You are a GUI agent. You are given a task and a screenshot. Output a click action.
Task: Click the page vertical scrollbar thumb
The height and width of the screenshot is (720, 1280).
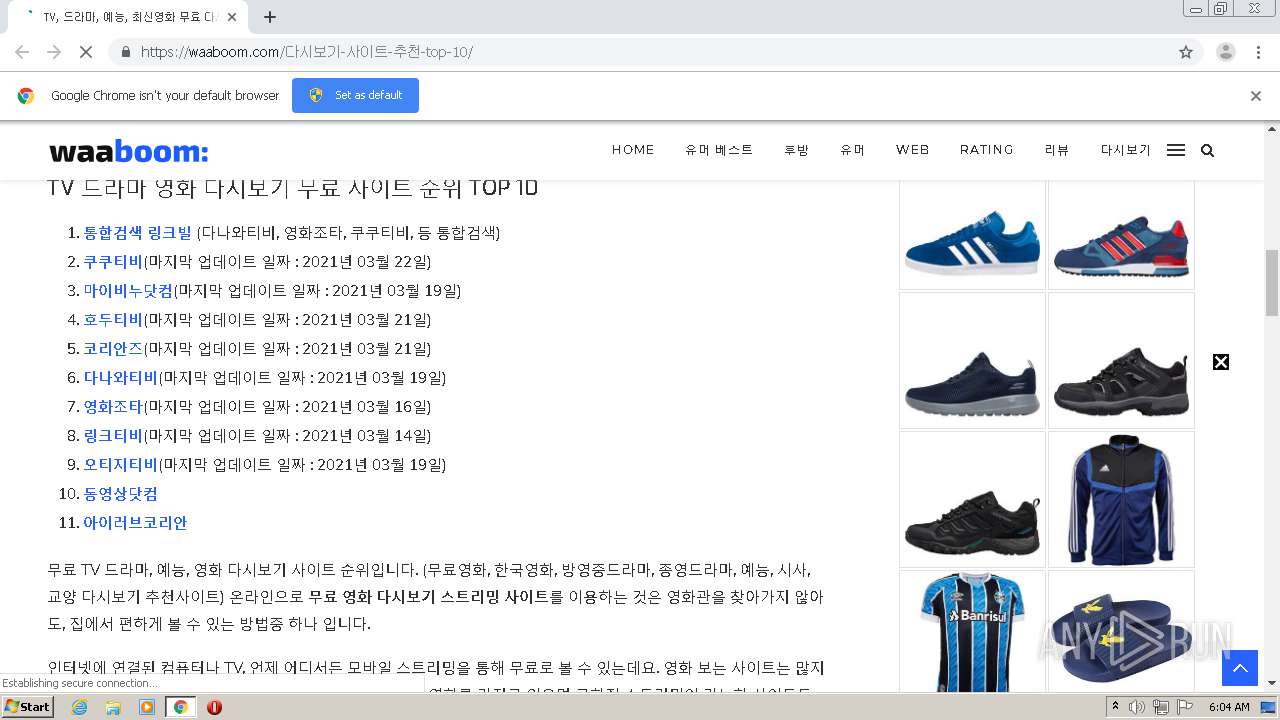click(1272, 283)
